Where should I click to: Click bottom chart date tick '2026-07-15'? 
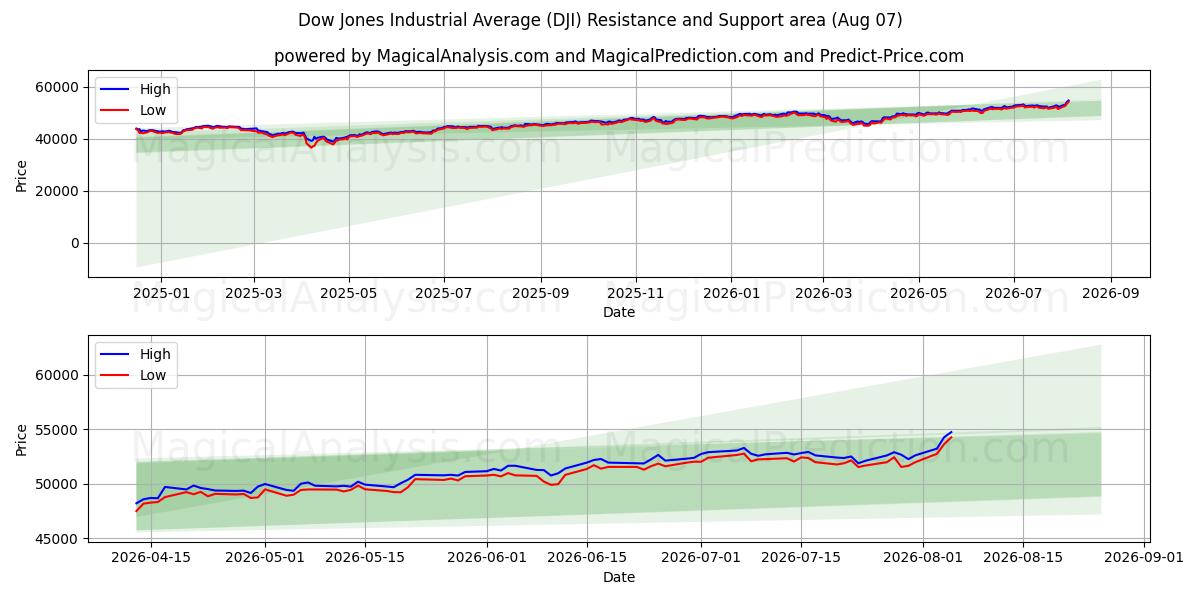[801, 559]
